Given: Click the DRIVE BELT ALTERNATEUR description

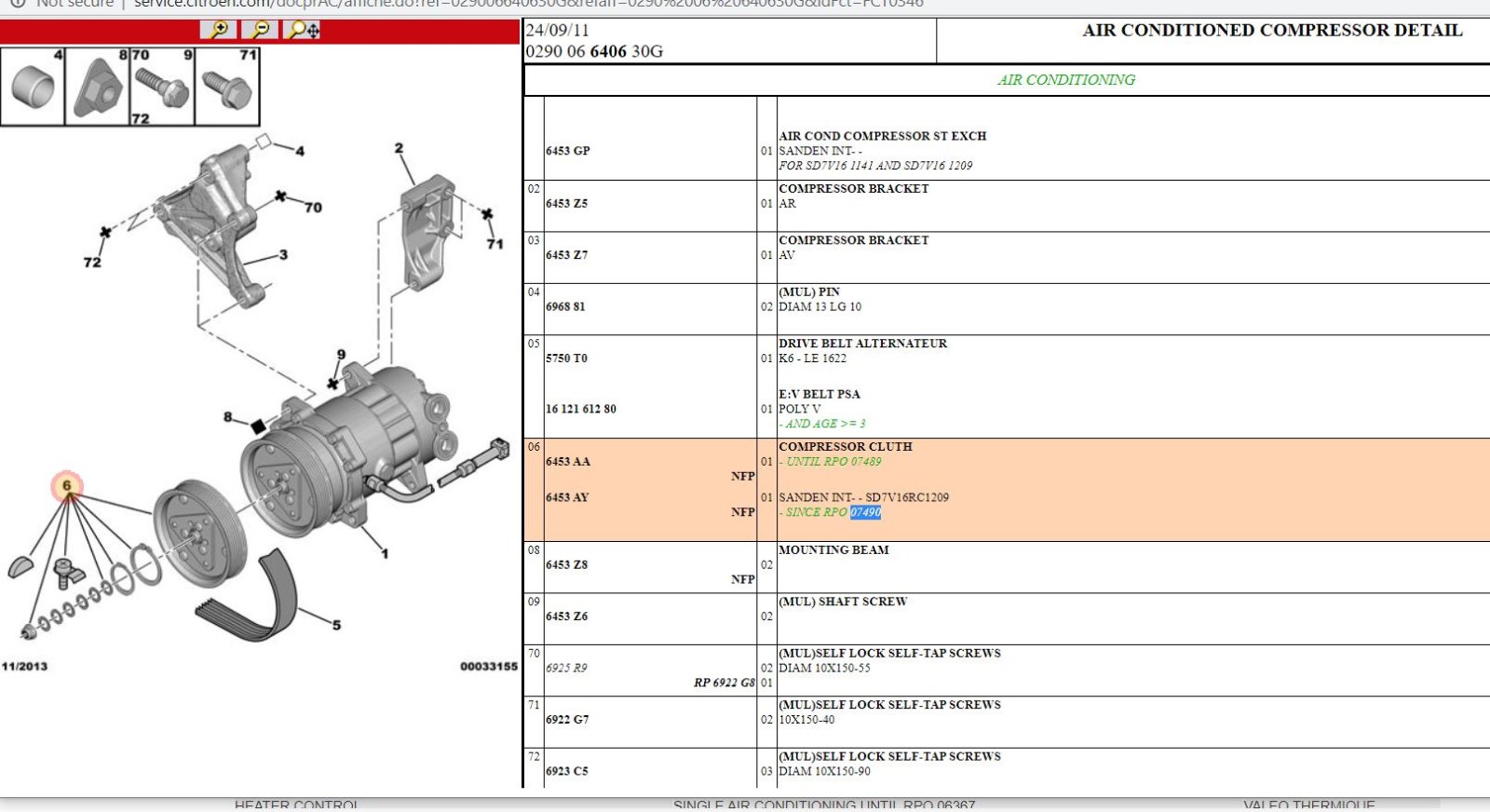Looking at the screenshot, I should tap(863, 344).
